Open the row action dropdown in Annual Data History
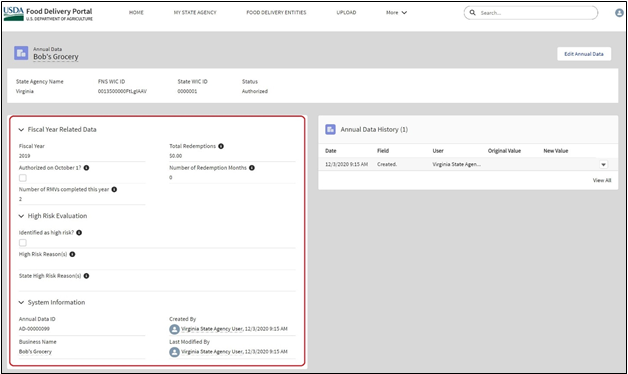This screenshot has width=628, height=374. click(x=603, y=165)
